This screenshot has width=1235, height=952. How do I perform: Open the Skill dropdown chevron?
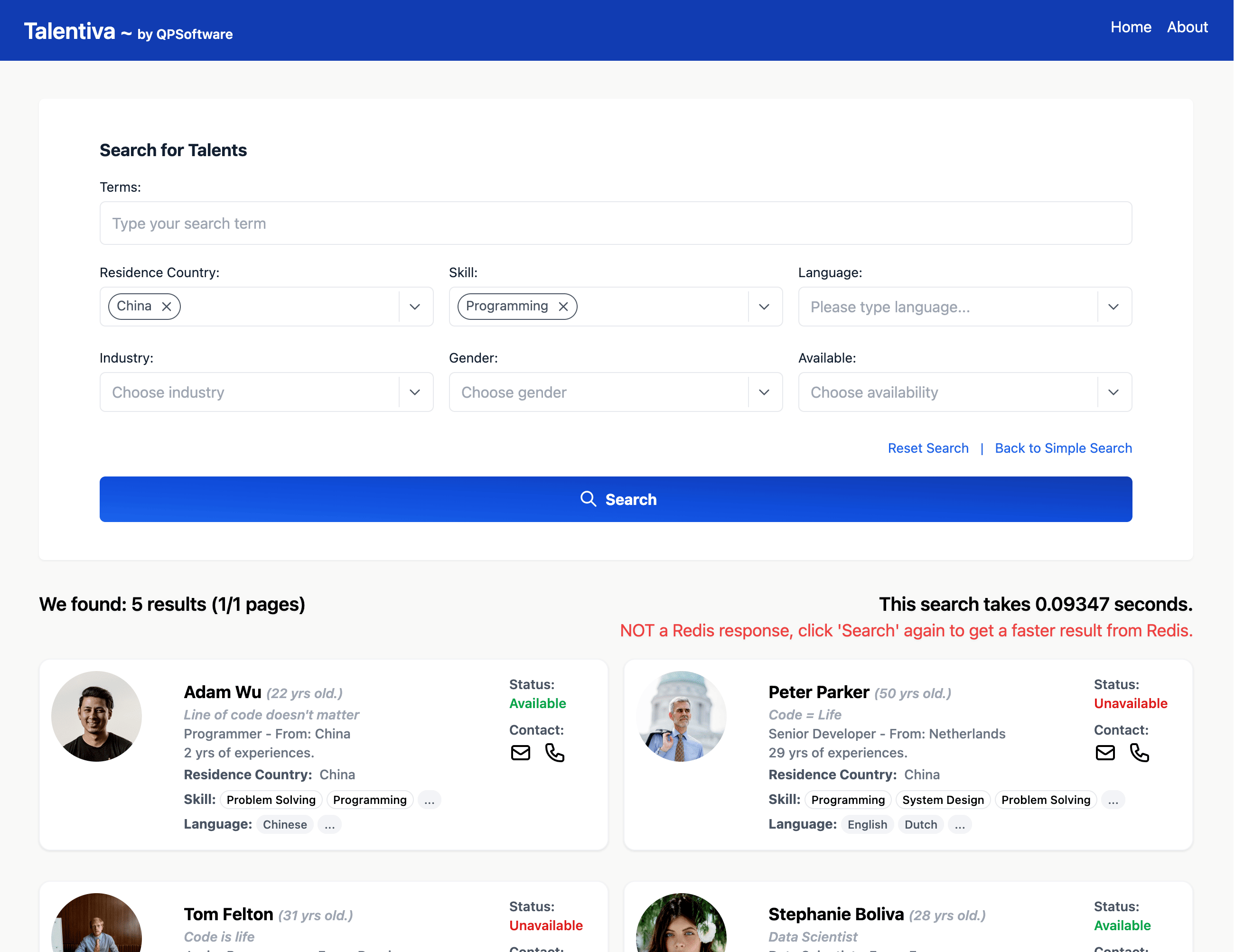[x=764, y=307]
